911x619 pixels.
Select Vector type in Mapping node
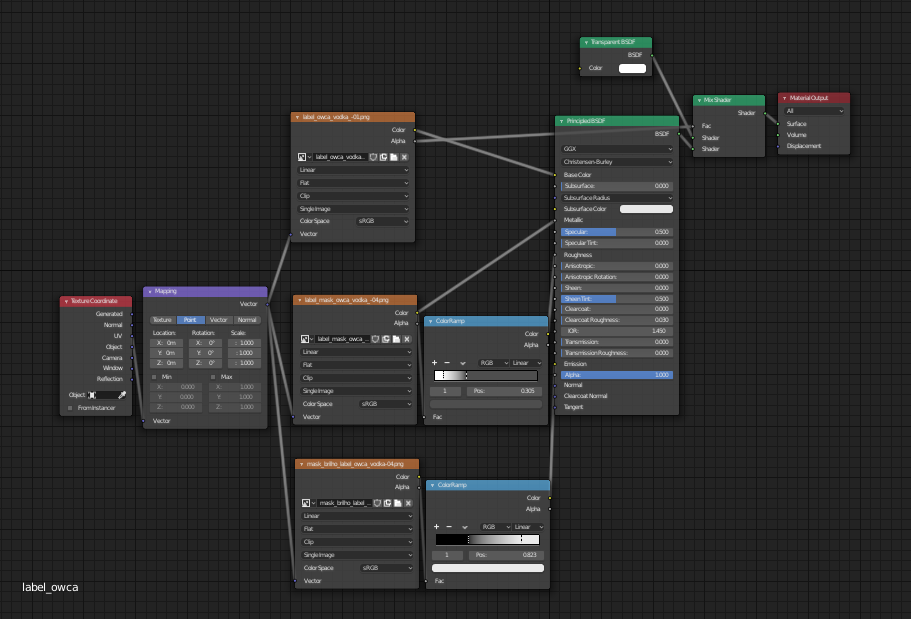pos(218,320)
